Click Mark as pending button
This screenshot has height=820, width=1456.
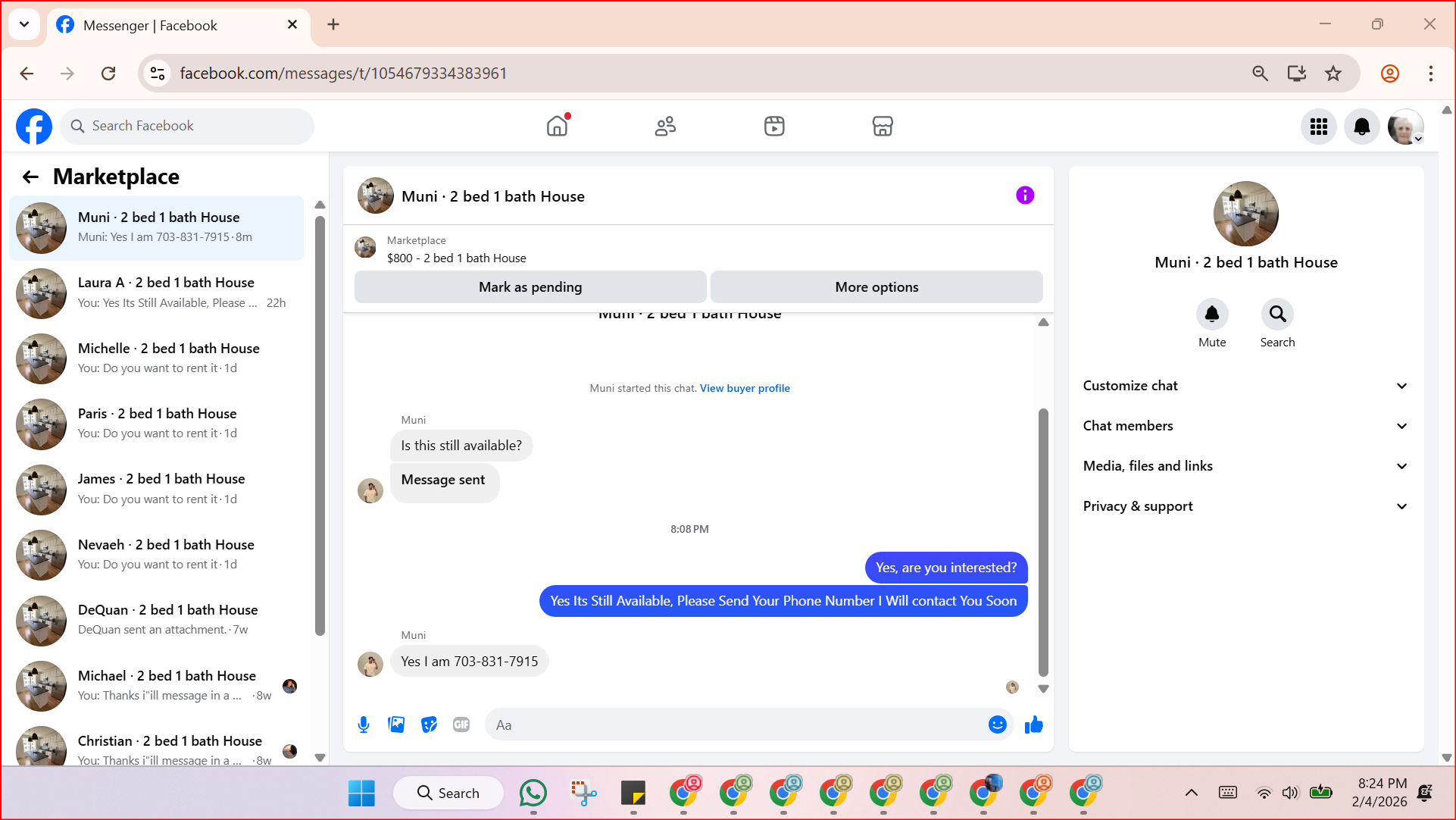click(530, 287)
